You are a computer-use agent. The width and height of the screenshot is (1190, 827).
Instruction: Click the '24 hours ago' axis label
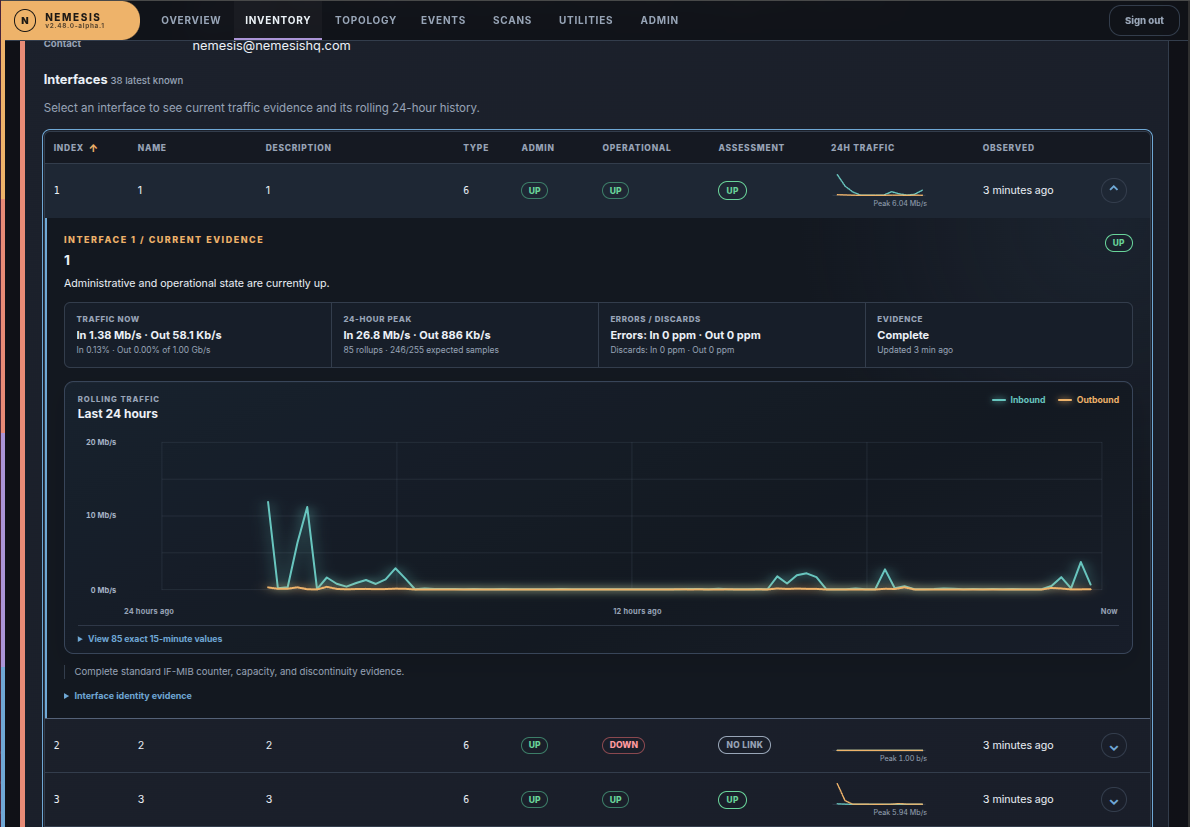tap(149, 612)
